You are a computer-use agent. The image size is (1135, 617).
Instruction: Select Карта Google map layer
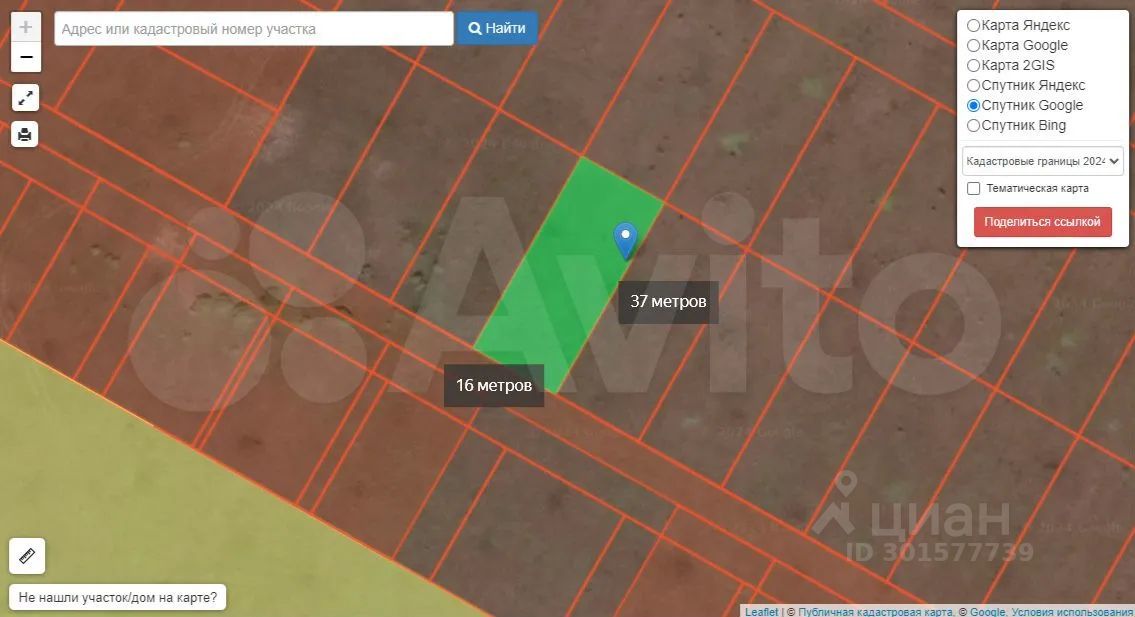pos(974,46)
